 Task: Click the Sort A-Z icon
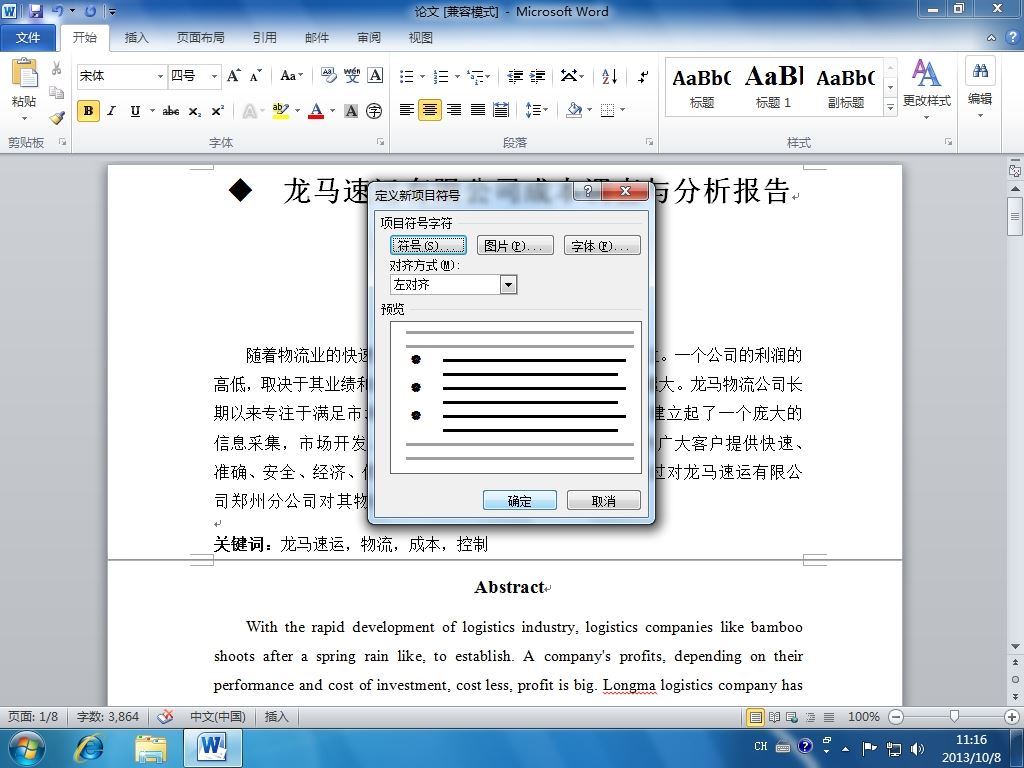610,76
